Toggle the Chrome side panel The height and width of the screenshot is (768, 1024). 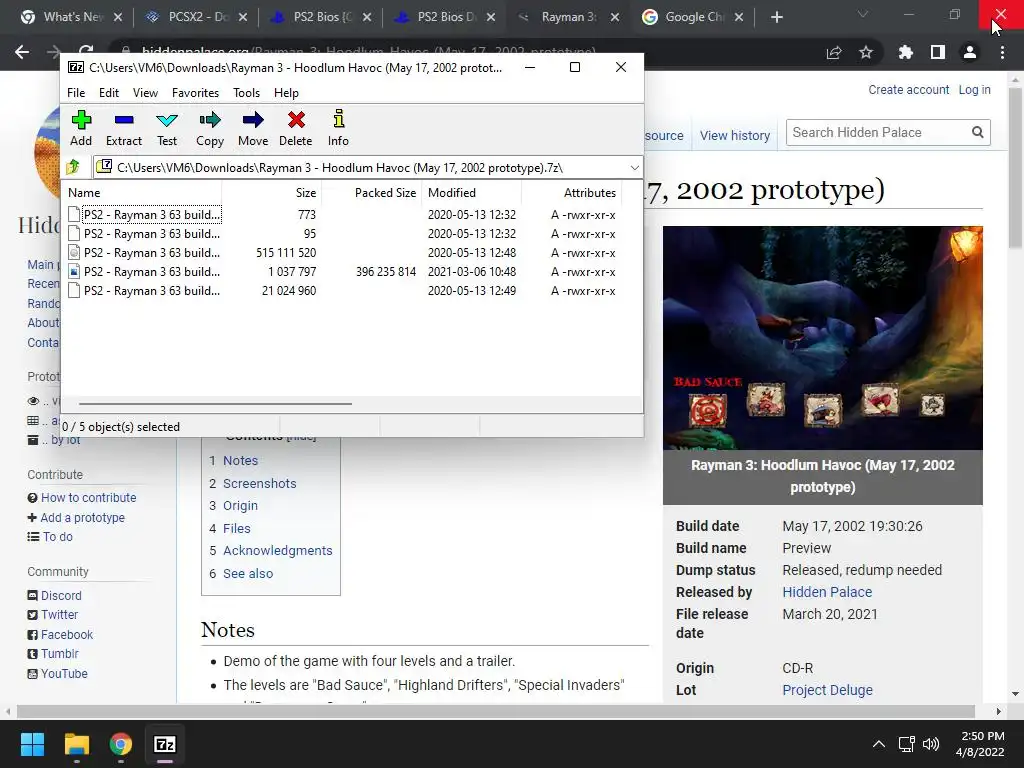coord(937,52)
